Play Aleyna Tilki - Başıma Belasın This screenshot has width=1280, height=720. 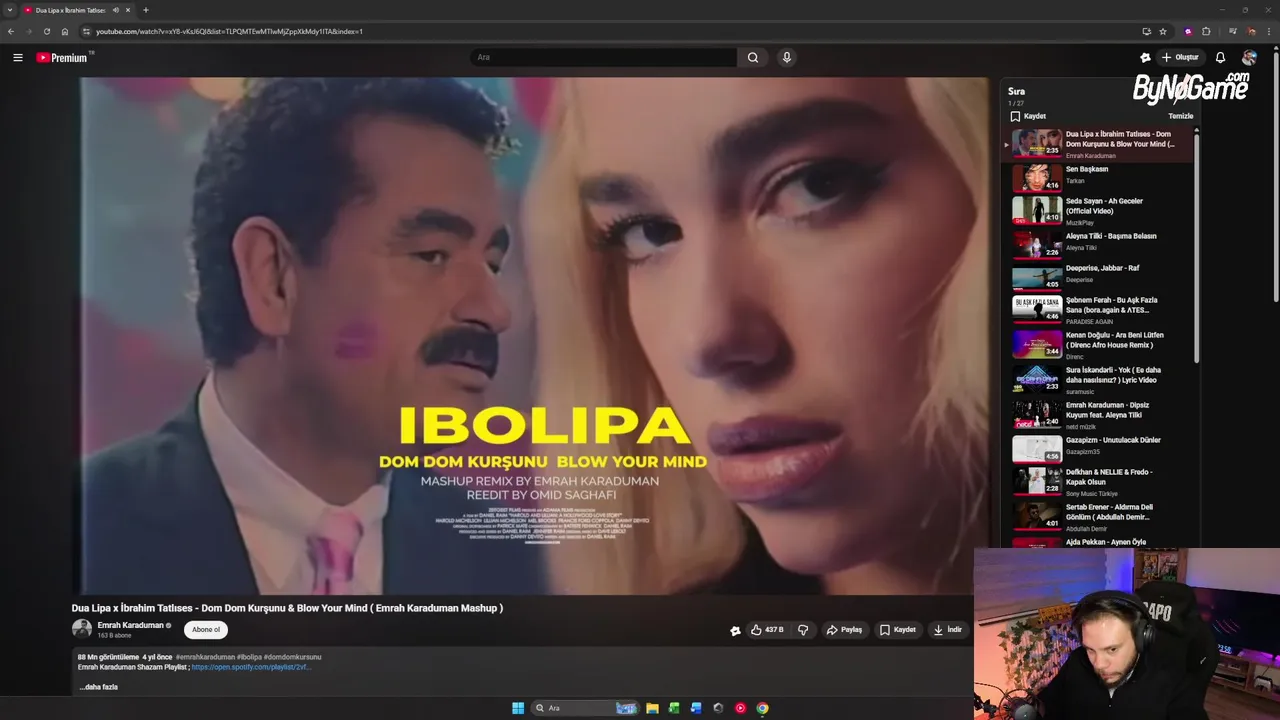point(1100,244)
